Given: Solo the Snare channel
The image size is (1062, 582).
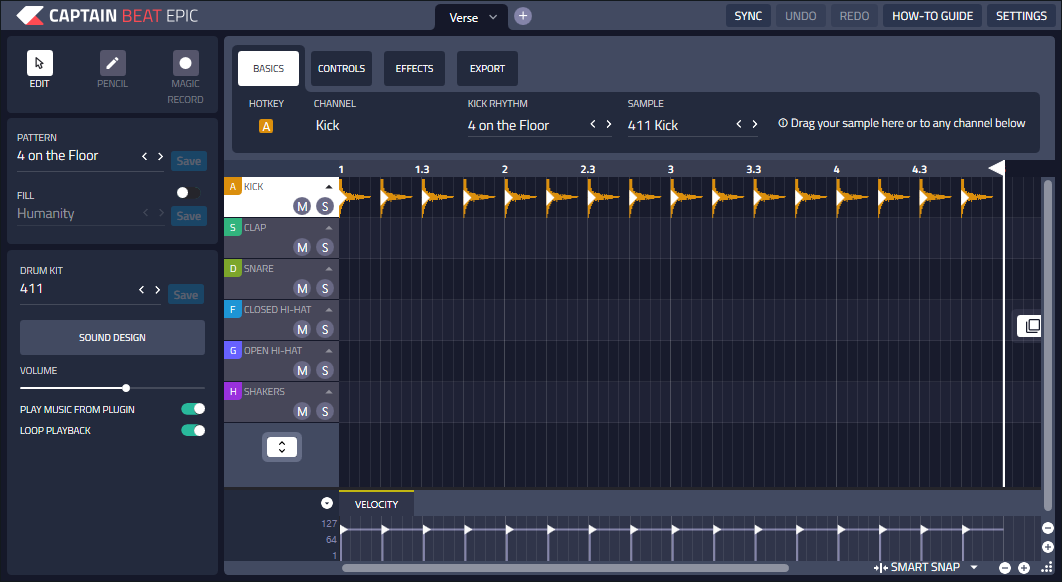Looking at the screenshot, I should pos(324,288).
